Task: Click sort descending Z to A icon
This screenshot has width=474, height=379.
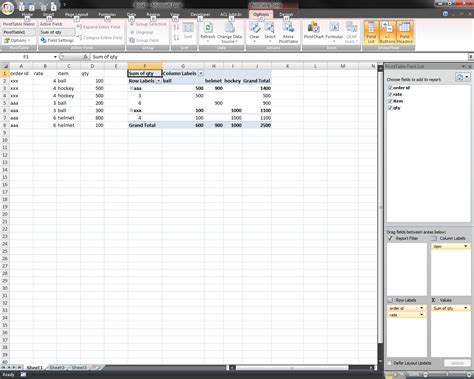Action: pyautogui.click(x=176, y=38)
